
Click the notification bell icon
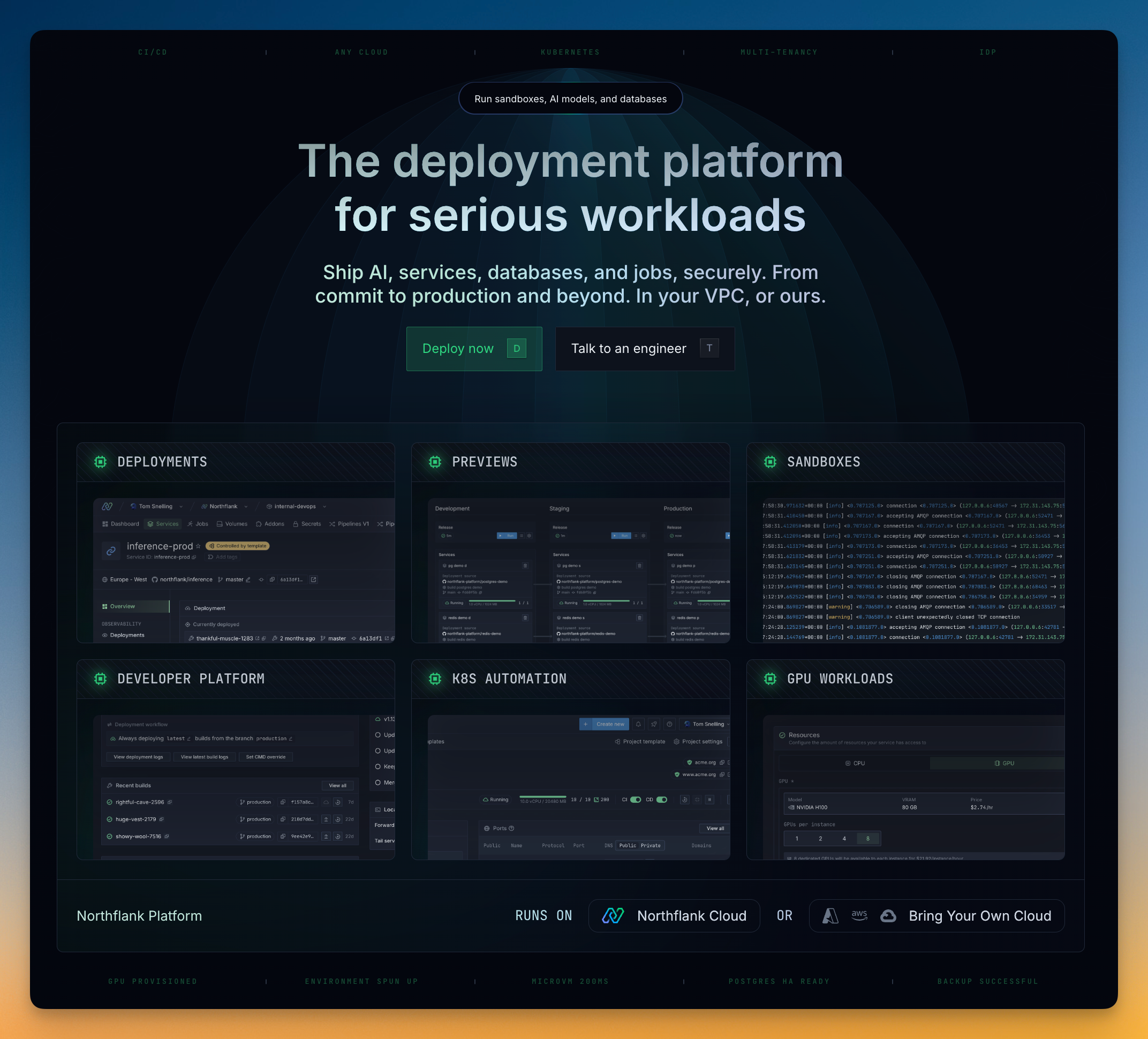638,724
